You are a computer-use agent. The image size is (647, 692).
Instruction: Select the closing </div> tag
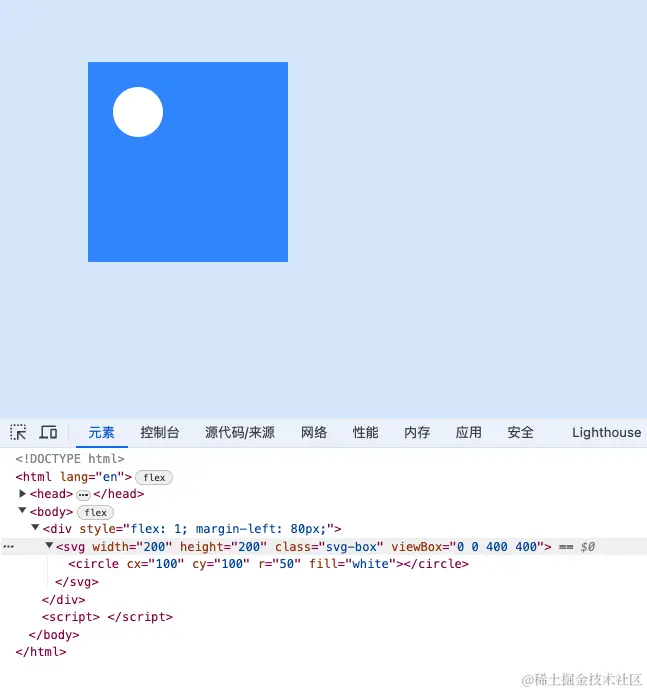coord(64,600)
